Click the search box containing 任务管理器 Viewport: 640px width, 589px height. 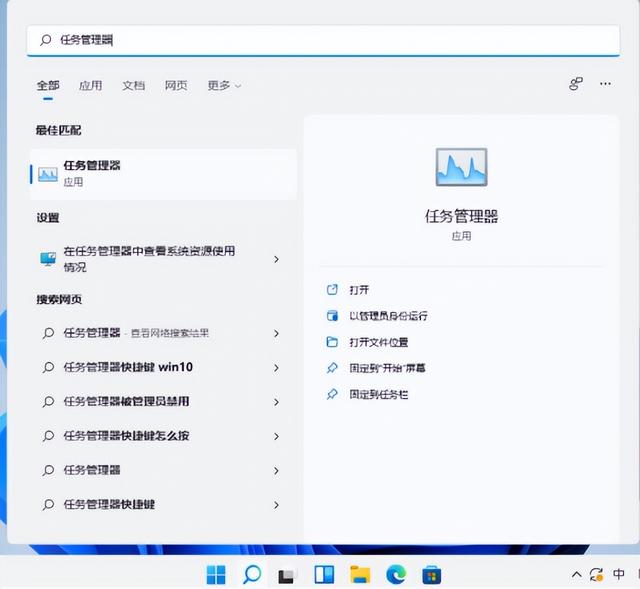click(323, 40)
